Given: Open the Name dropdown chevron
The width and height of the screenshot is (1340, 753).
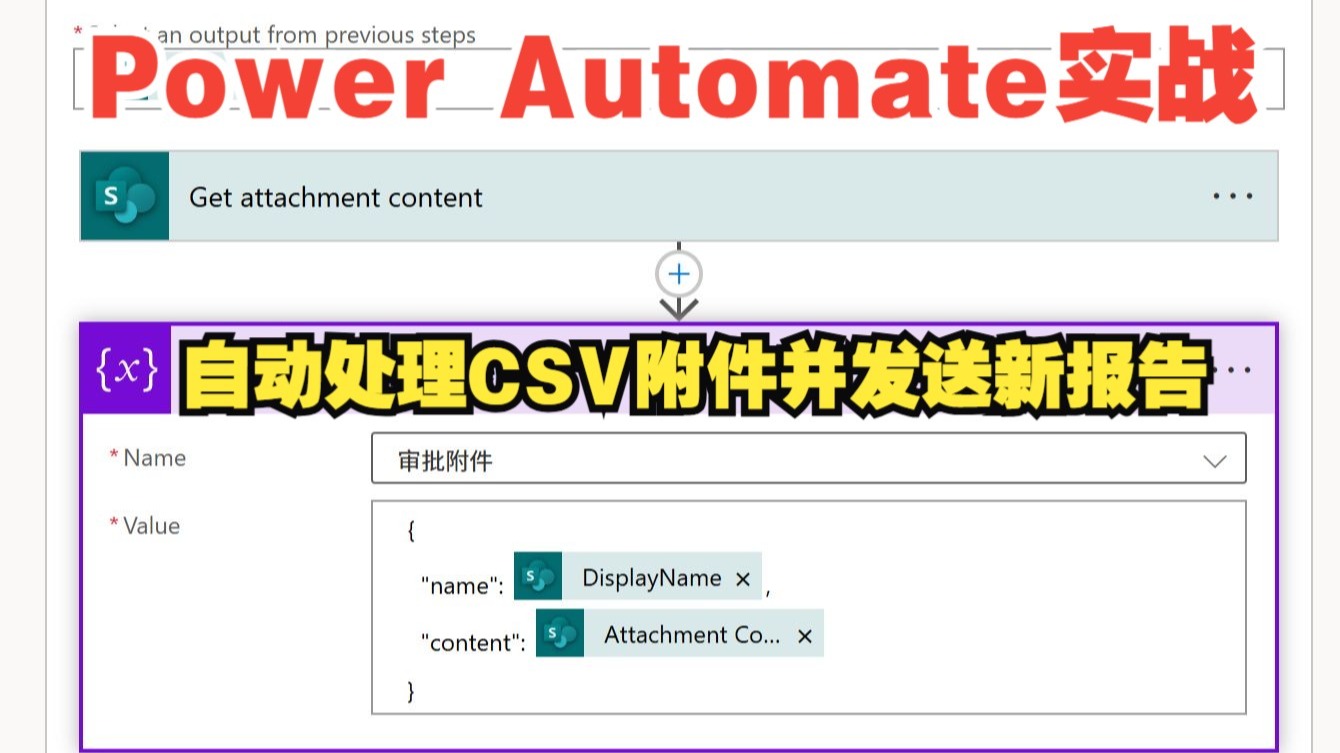Looking at the screenshot, I should pos(1214,460).
